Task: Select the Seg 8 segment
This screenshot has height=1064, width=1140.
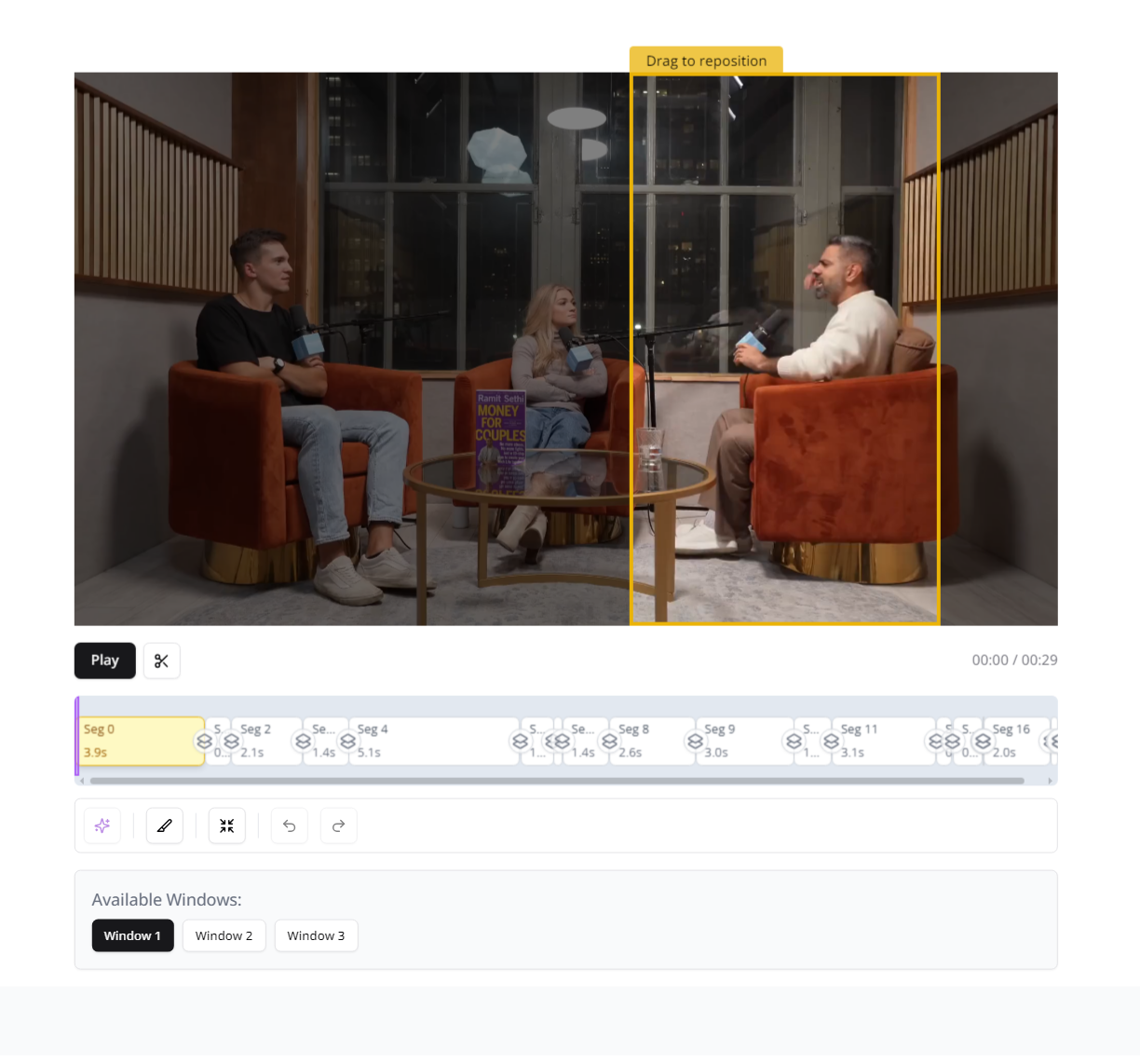Action: (652, 742)
